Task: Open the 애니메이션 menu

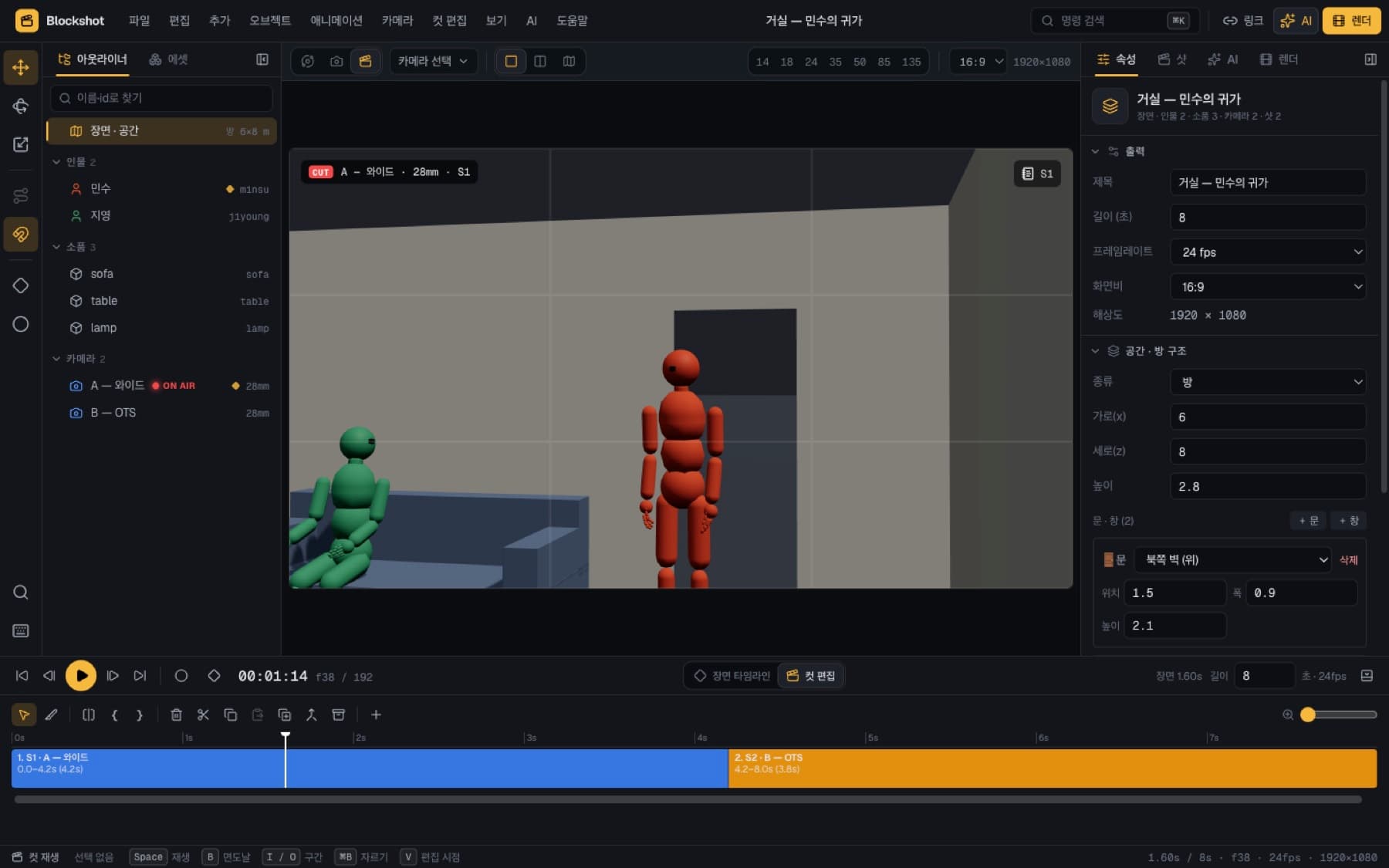Action: pyautogui.click(x=336, y=21)
